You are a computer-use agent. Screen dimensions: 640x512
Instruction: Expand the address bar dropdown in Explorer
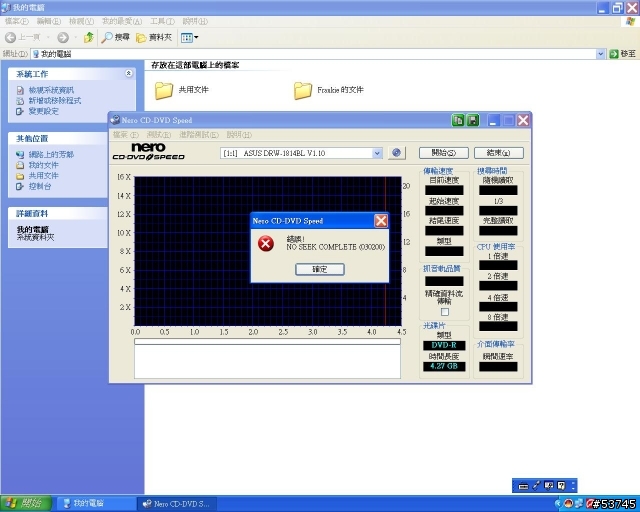pyautogui.click(x=600, y=54)
